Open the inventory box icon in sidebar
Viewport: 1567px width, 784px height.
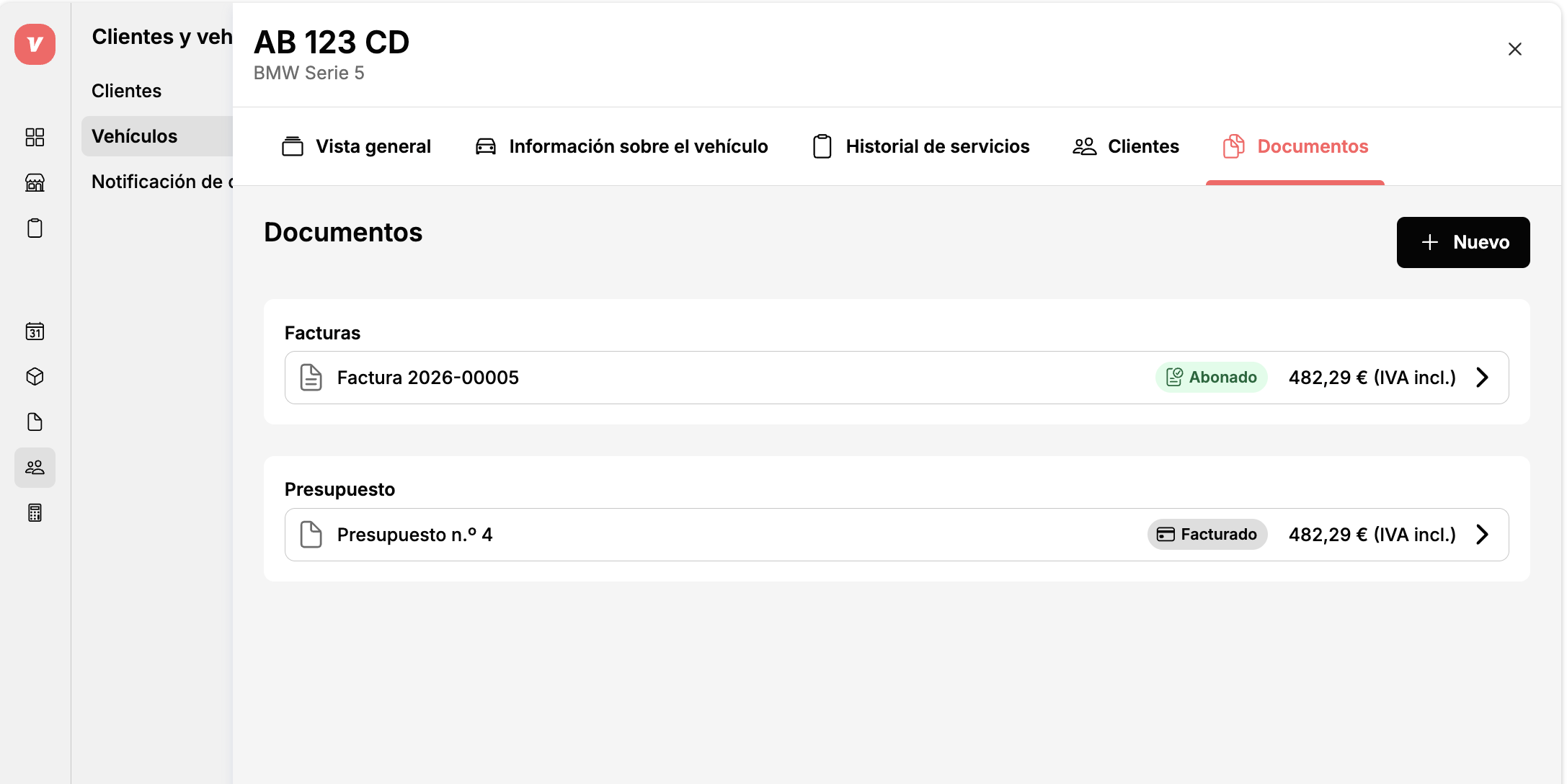(x=35, y=377)
